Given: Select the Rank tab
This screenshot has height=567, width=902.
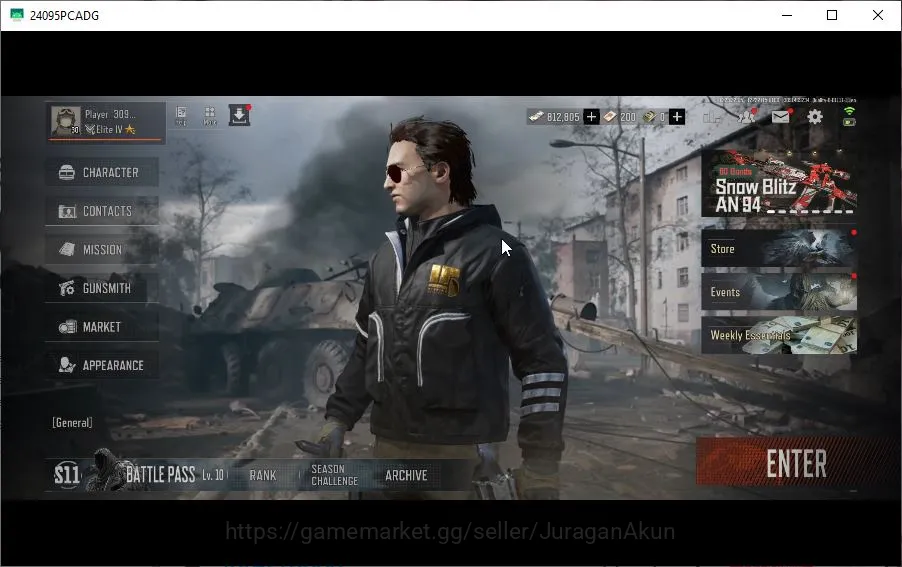Looking at the screenshot, I should [263, 476].
